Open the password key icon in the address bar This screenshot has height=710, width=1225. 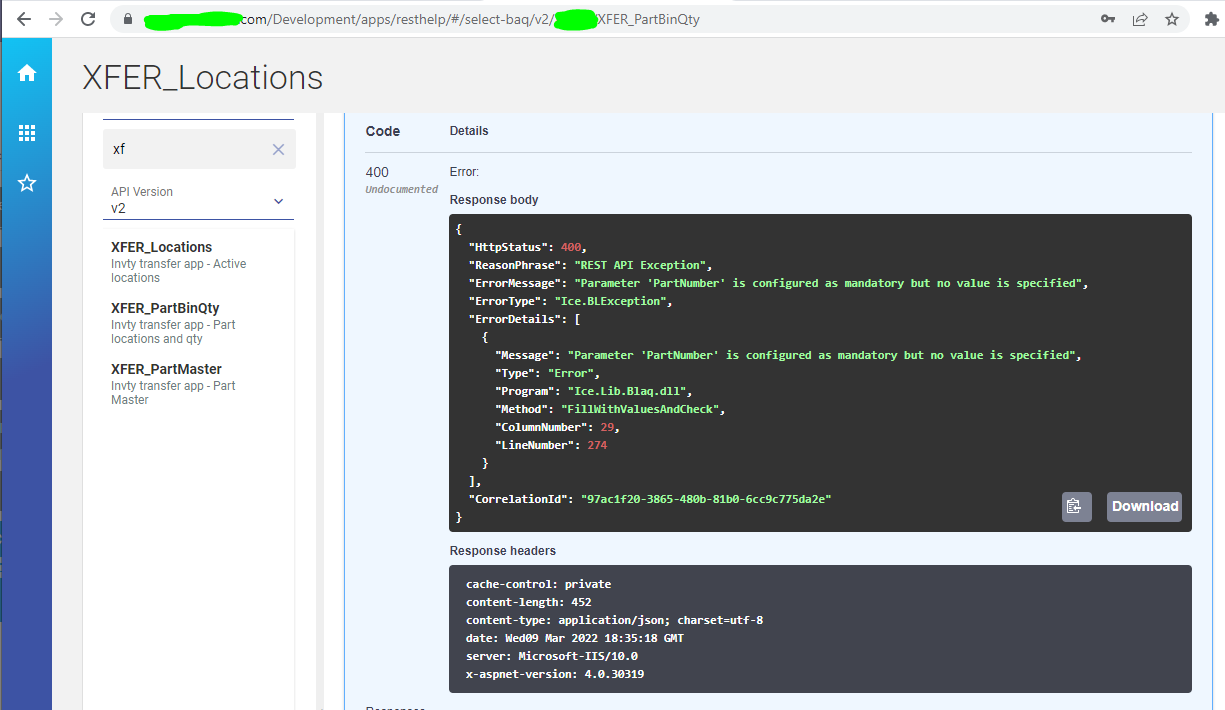click(1108, 19)
